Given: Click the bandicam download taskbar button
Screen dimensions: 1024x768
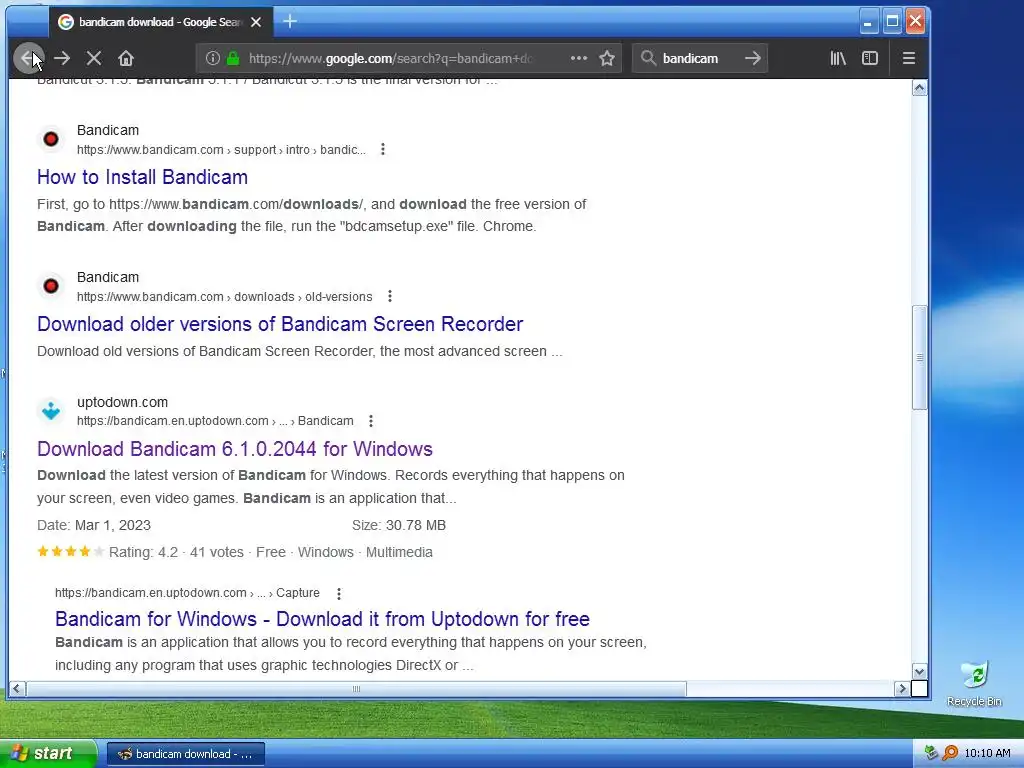Looking at the screenshot, I should tap(185, 754).
